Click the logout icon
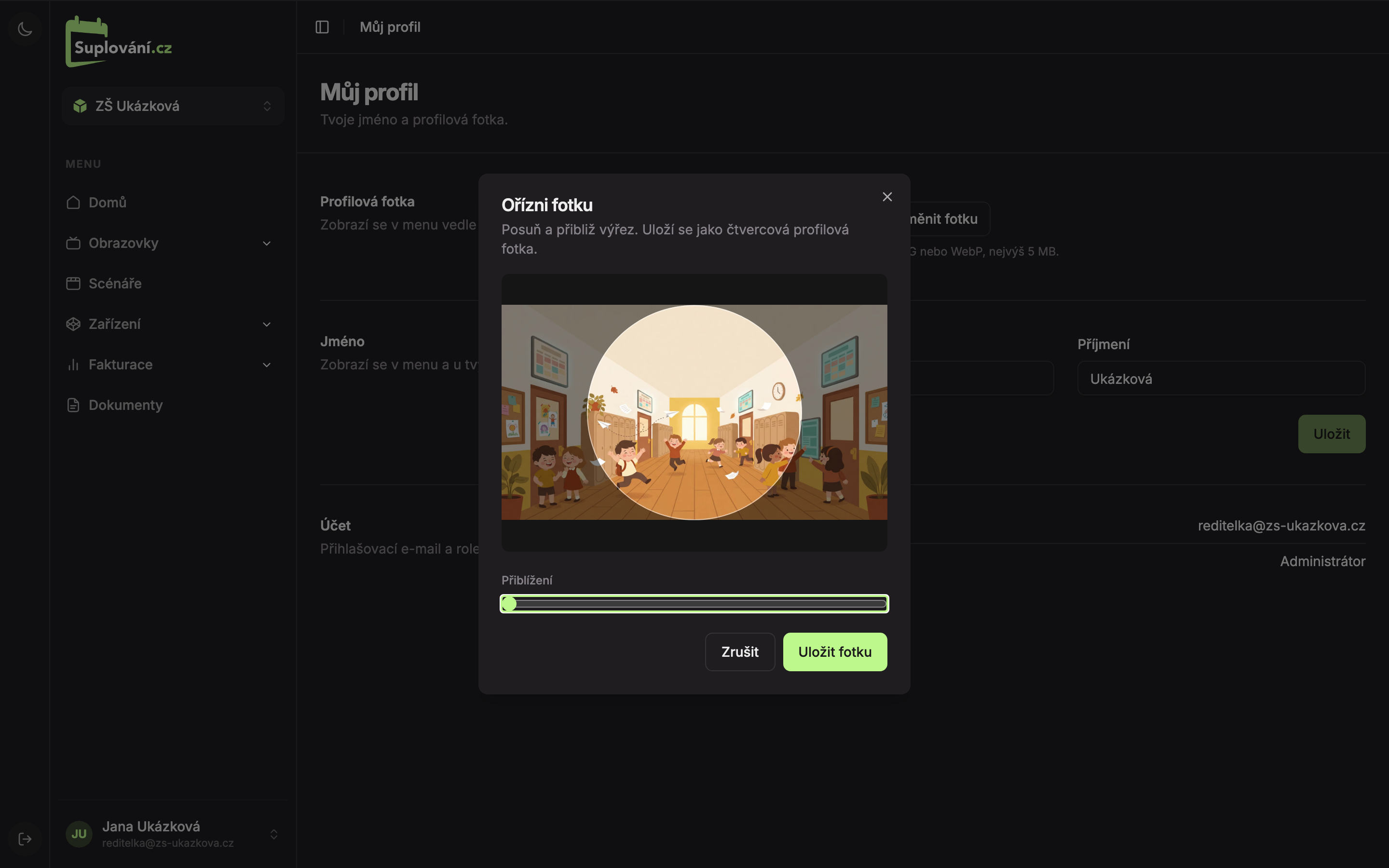 (25, 839)
